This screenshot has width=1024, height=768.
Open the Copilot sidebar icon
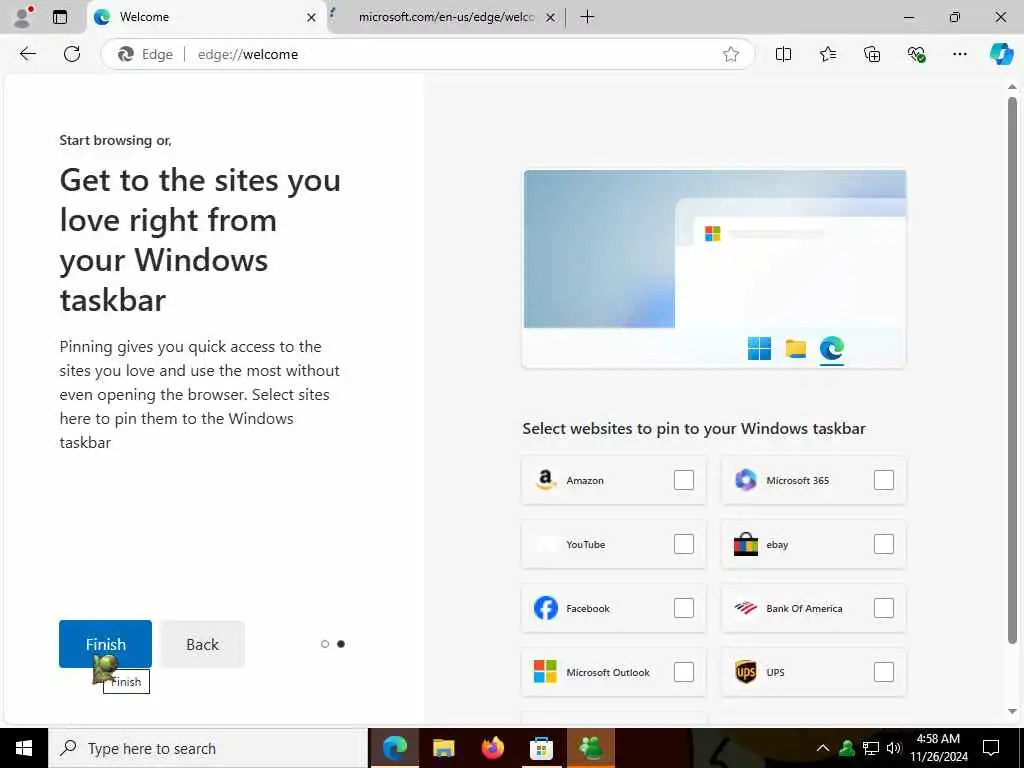[x=1001, y=54]
